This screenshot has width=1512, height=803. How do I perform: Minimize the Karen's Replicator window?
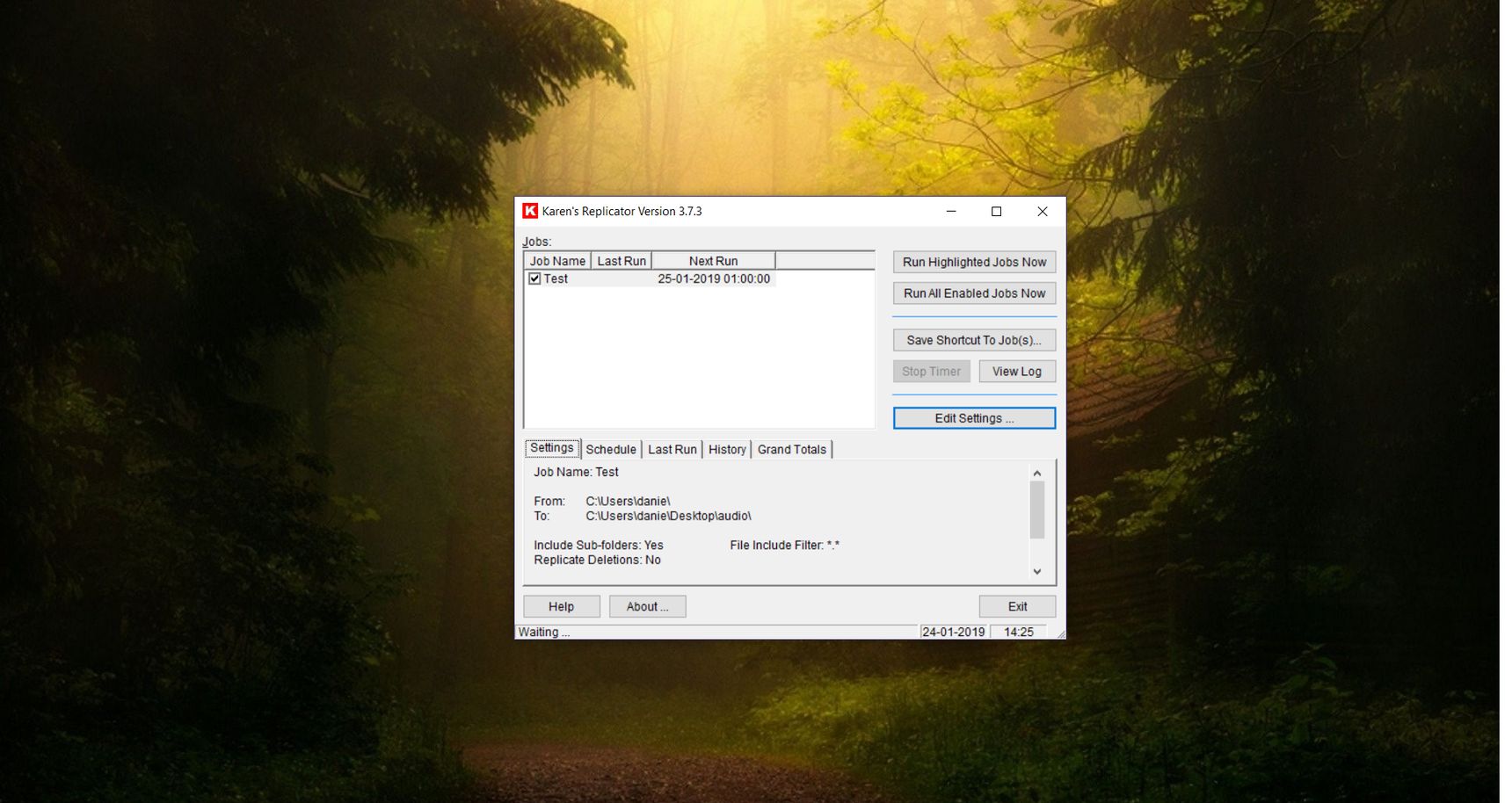951,212
